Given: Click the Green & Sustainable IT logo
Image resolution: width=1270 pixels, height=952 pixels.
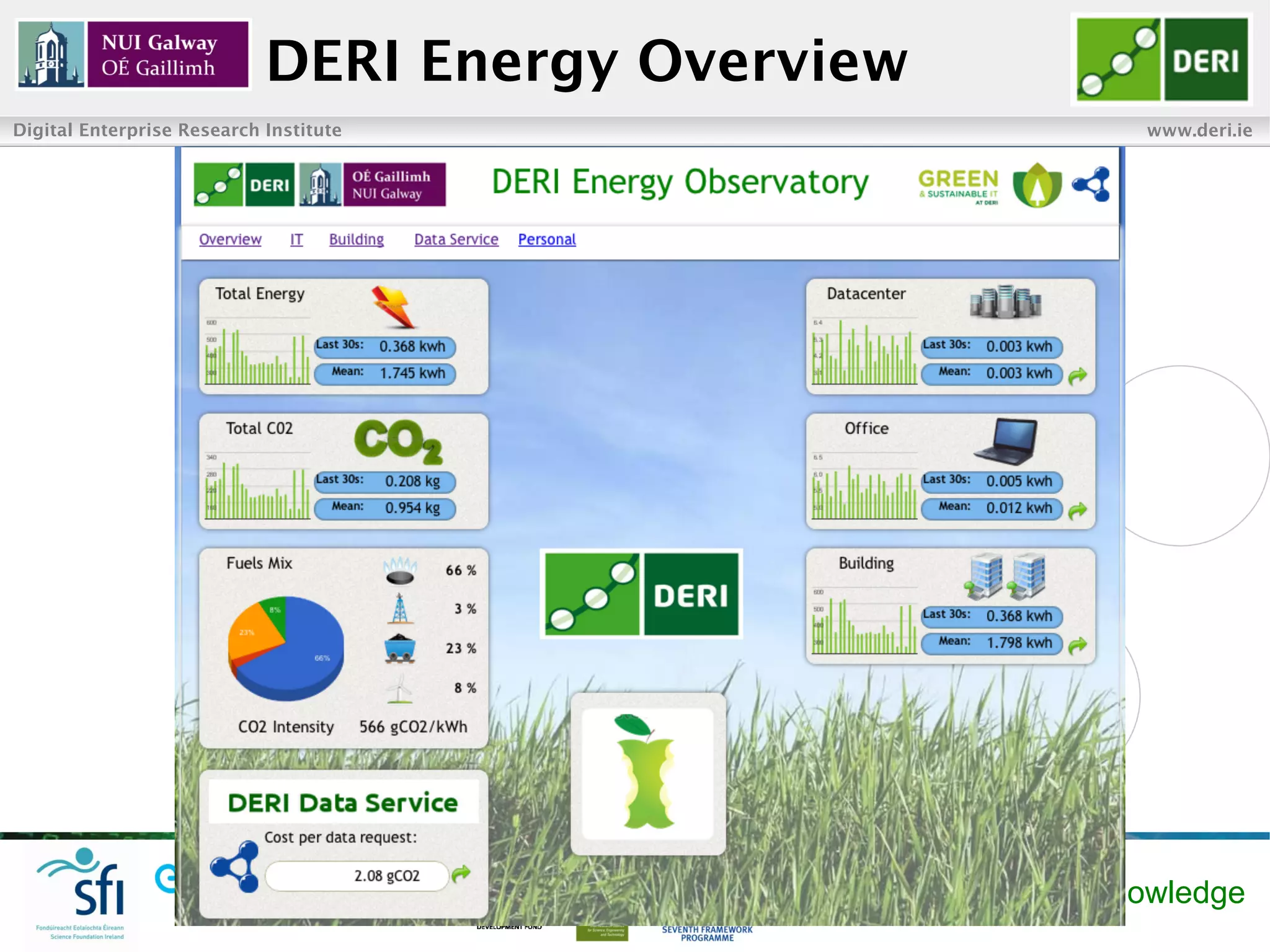Looking at the screenshot, I should [959, 186].
